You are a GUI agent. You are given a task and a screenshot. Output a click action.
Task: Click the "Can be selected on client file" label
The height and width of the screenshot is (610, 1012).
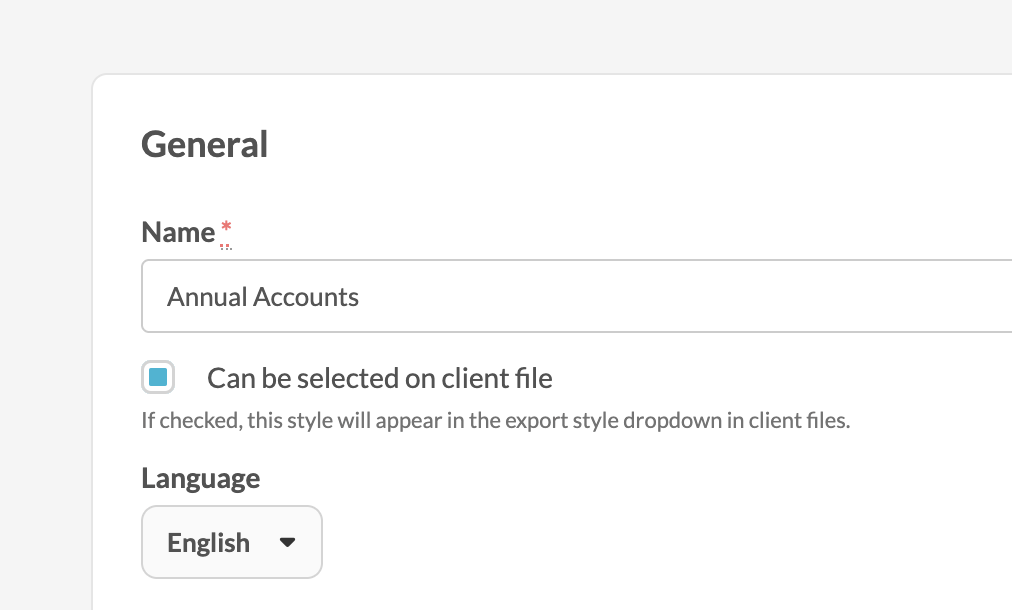(379, 379)
